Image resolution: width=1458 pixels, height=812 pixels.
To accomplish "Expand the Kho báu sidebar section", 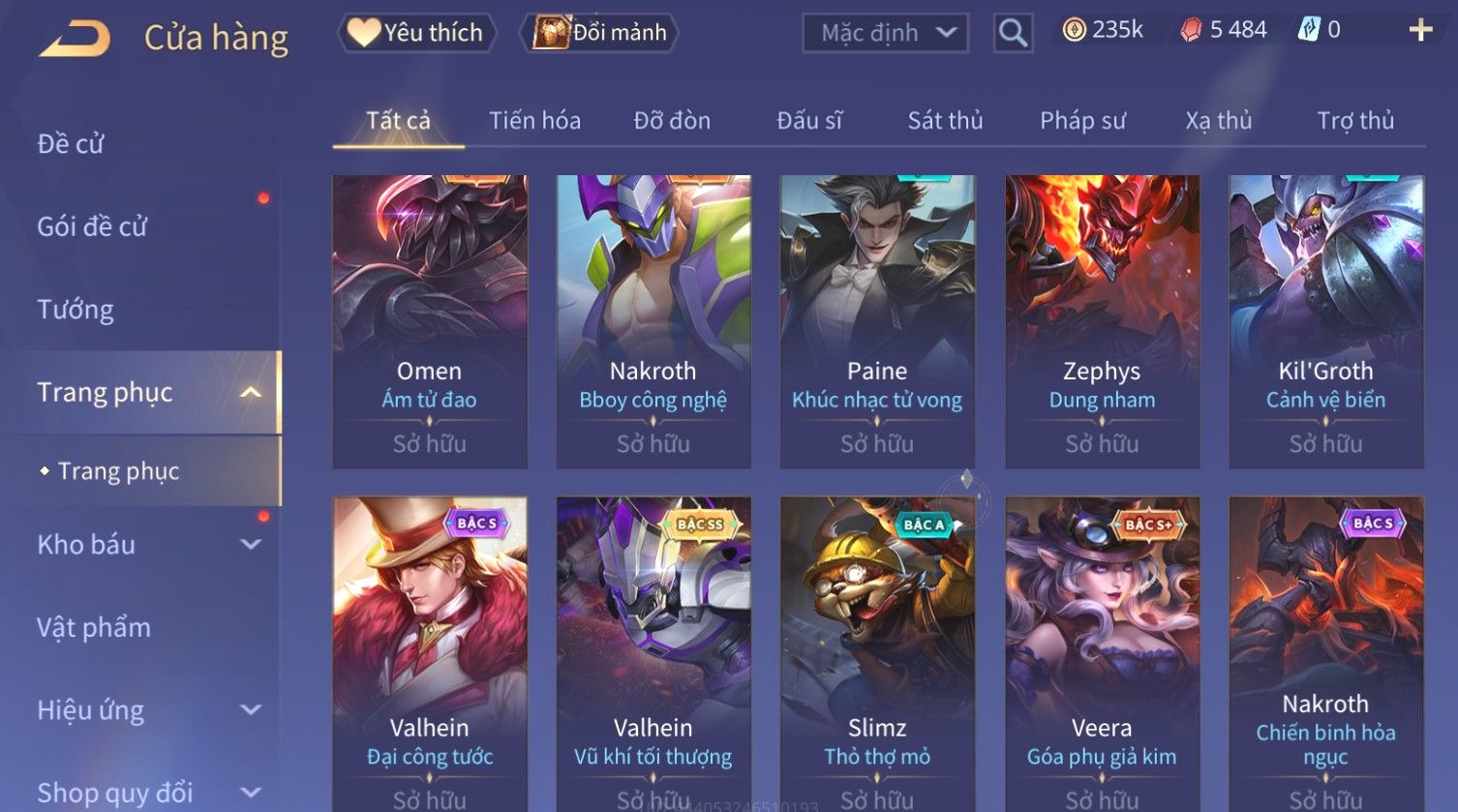I will [x=251, y=544].
